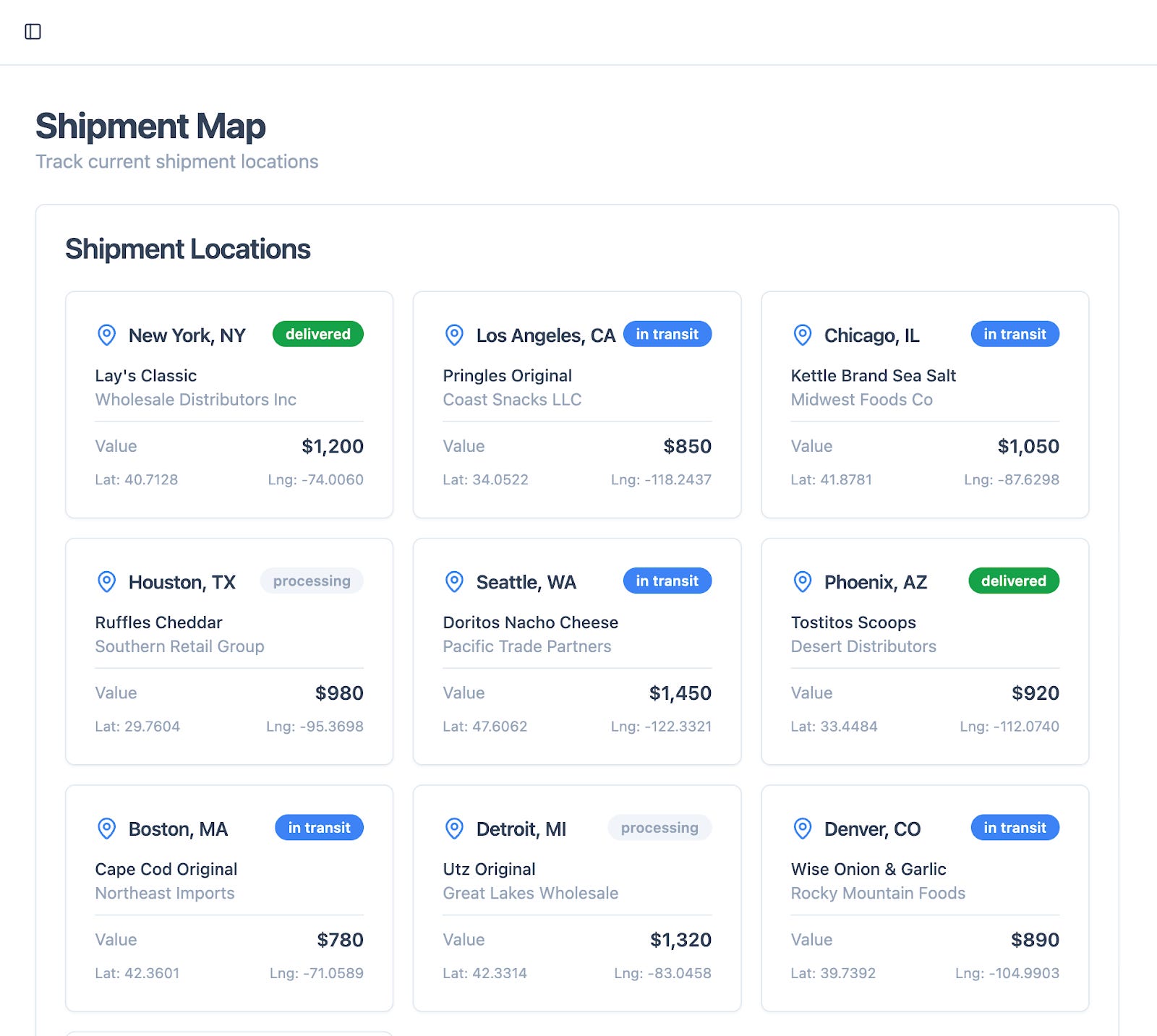Click the map pin icon for Los Angeles, CA
1157x1036 pixels.
pos(454,335)
